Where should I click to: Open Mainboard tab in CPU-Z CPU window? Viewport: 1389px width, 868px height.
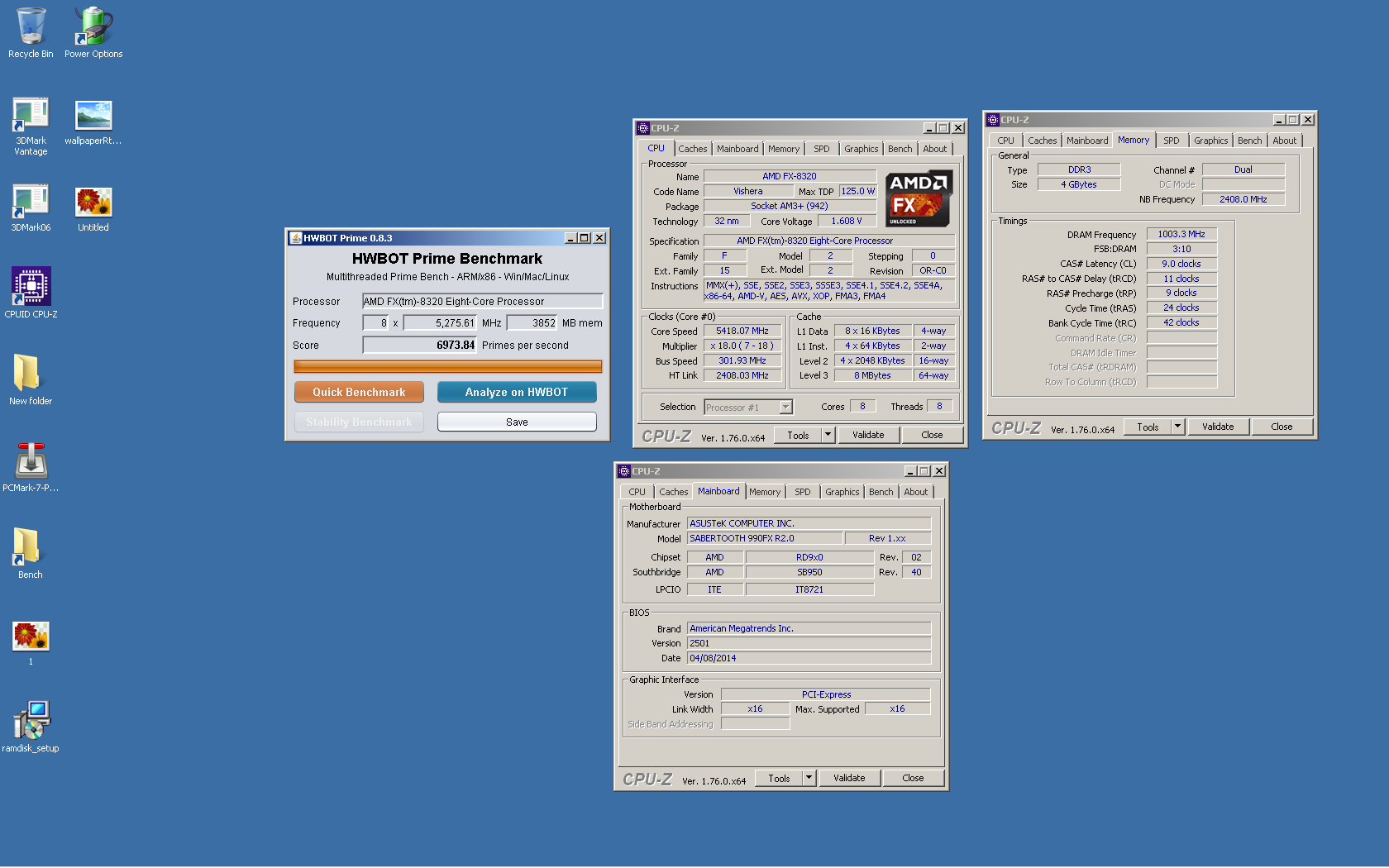click(737, 149)
